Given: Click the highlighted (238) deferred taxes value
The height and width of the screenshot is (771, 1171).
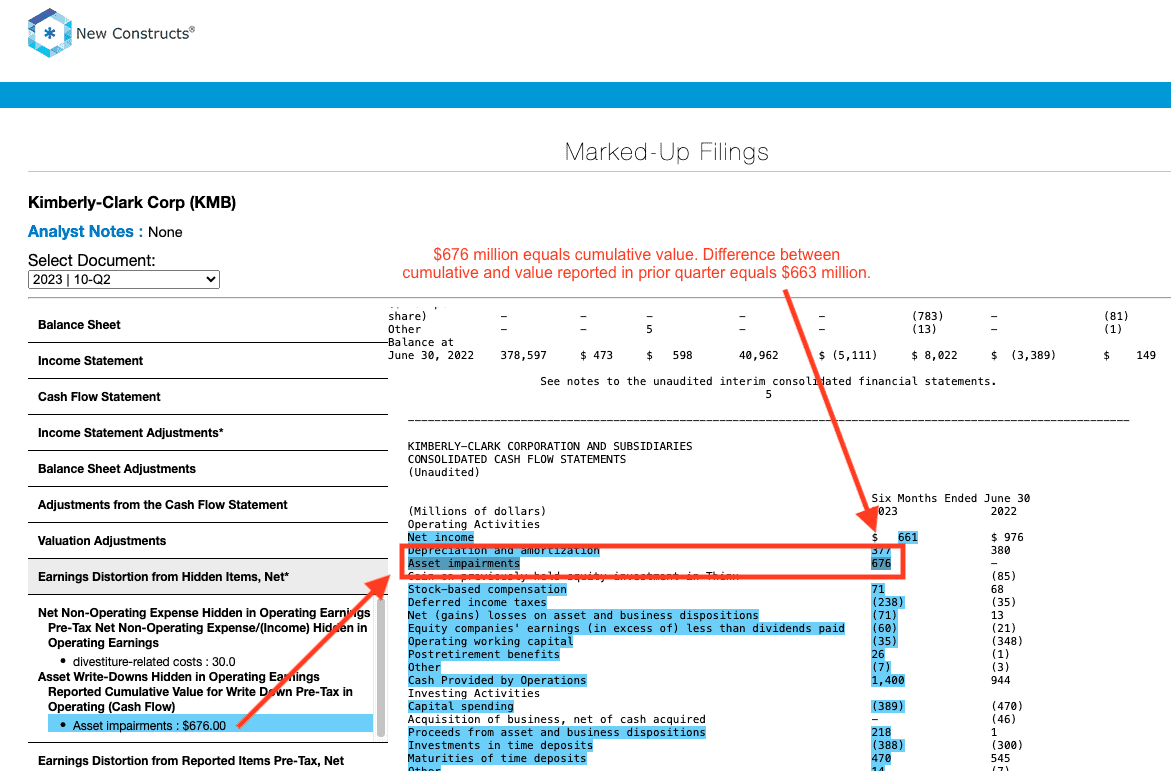Looking at the screenshot, I should (888, 602).
